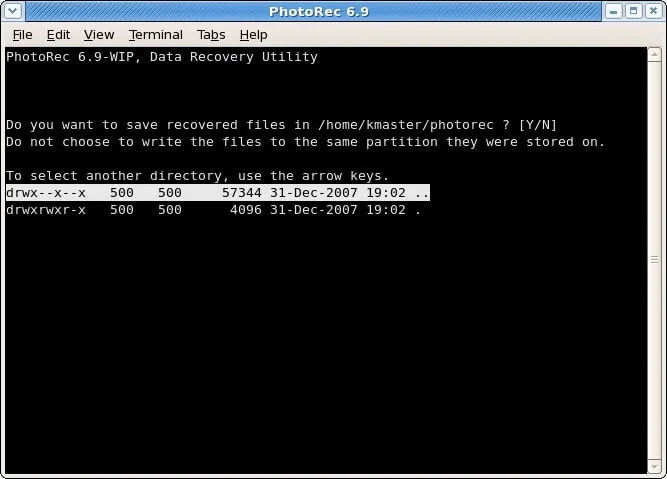The image size is (667, 479).
Task: Open the View menu
Action: (x=99, y=35)
